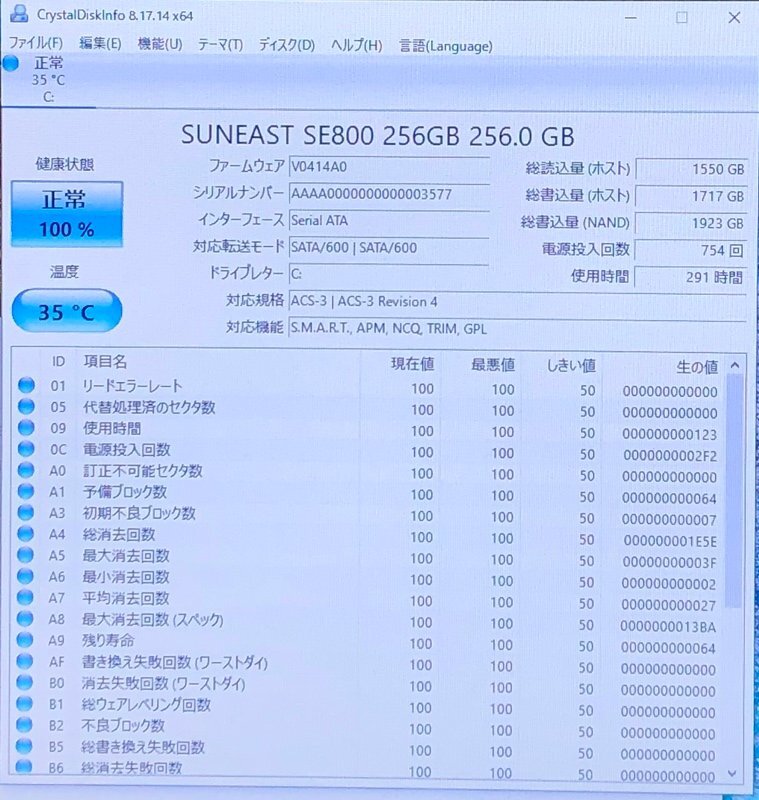The width and height of the screenshot is (759, 800).
Task: Select the 総消去回数 attribute name
Action: [119, 534]
